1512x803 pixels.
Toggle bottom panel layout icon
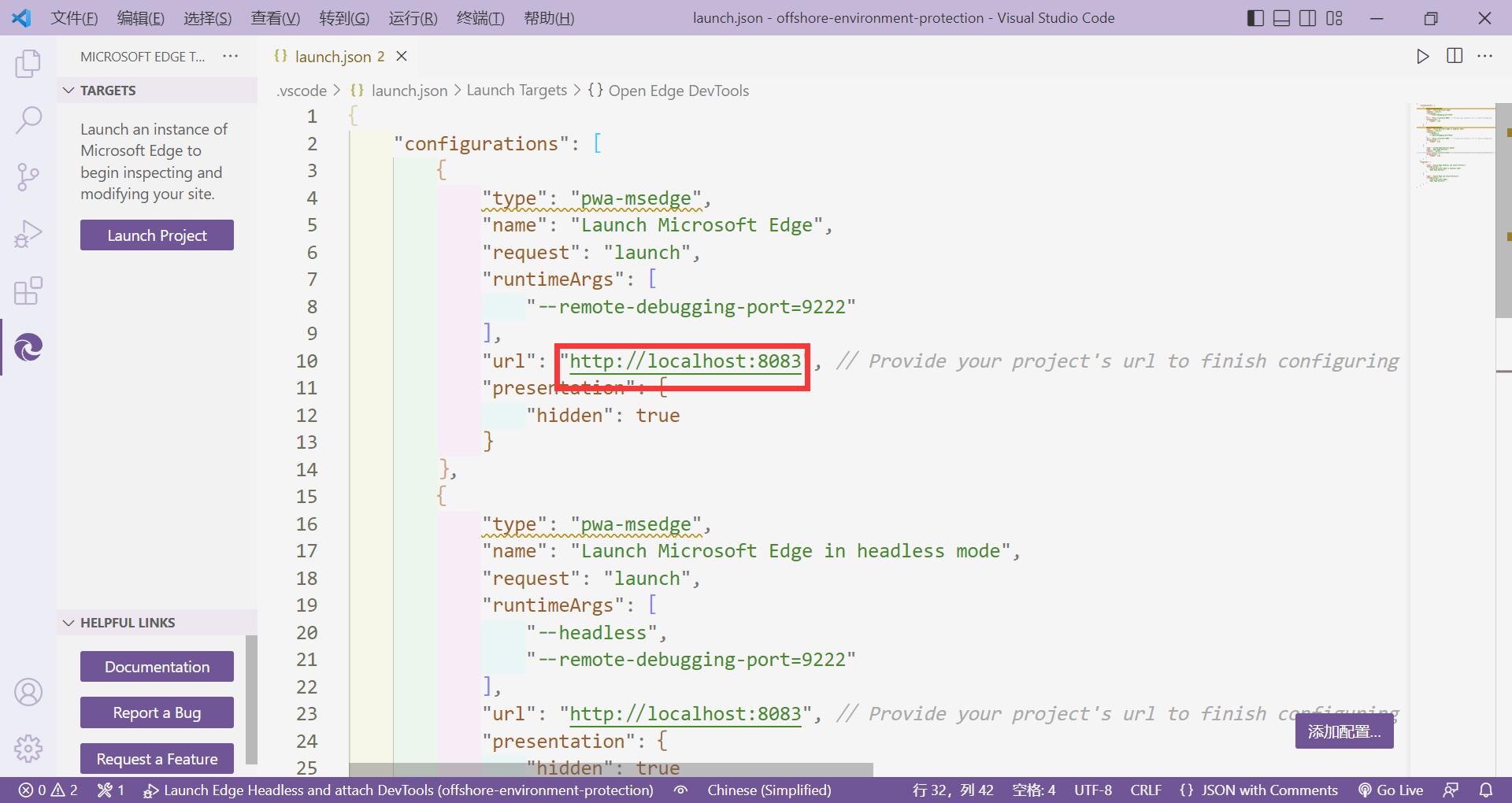(x=1281, y=18)
